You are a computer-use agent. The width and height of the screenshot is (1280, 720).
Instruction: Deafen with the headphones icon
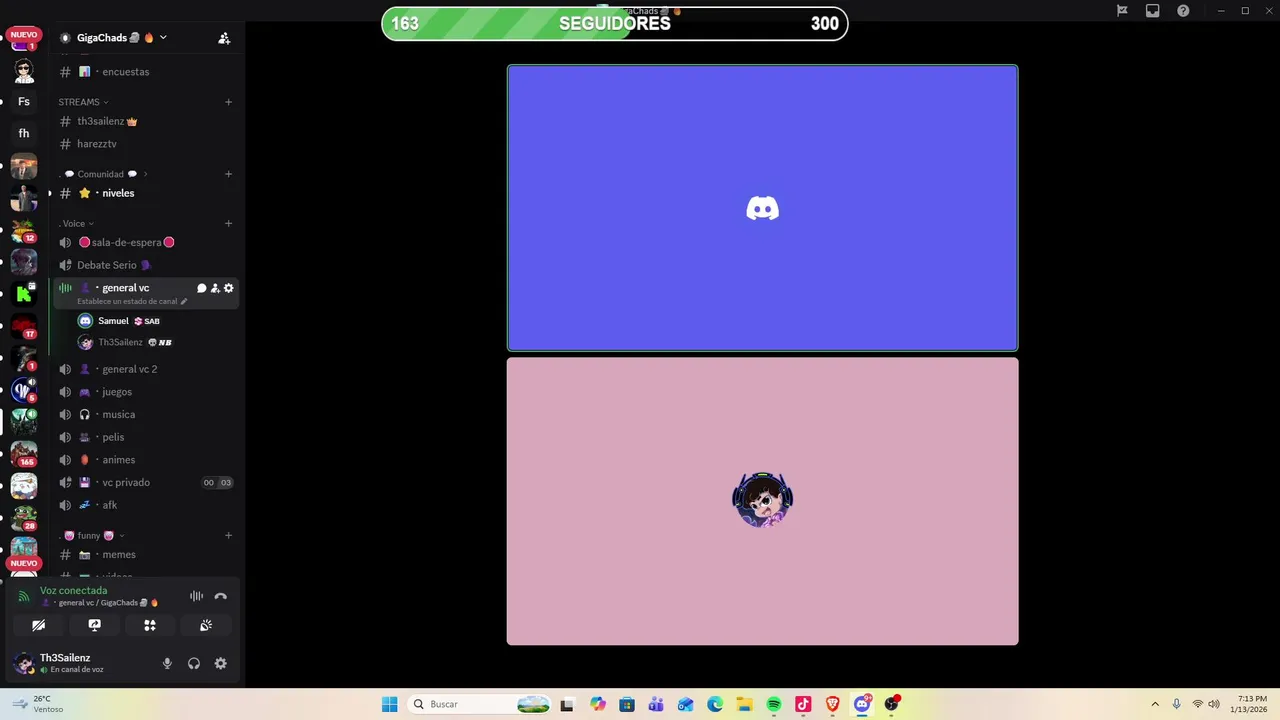pos(194,663)
